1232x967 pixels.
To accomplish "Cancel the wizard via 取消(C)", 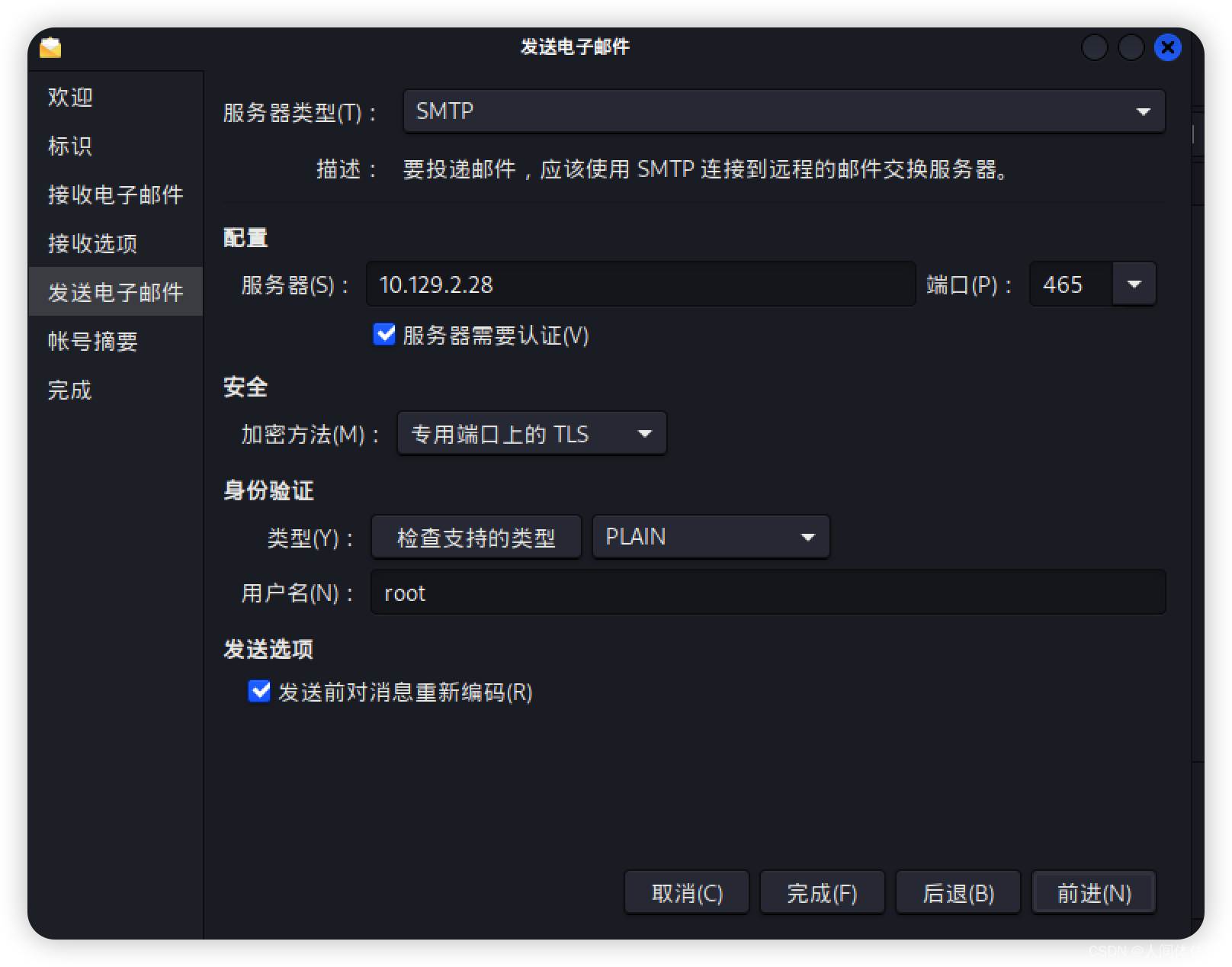I will tap(686, 892).
